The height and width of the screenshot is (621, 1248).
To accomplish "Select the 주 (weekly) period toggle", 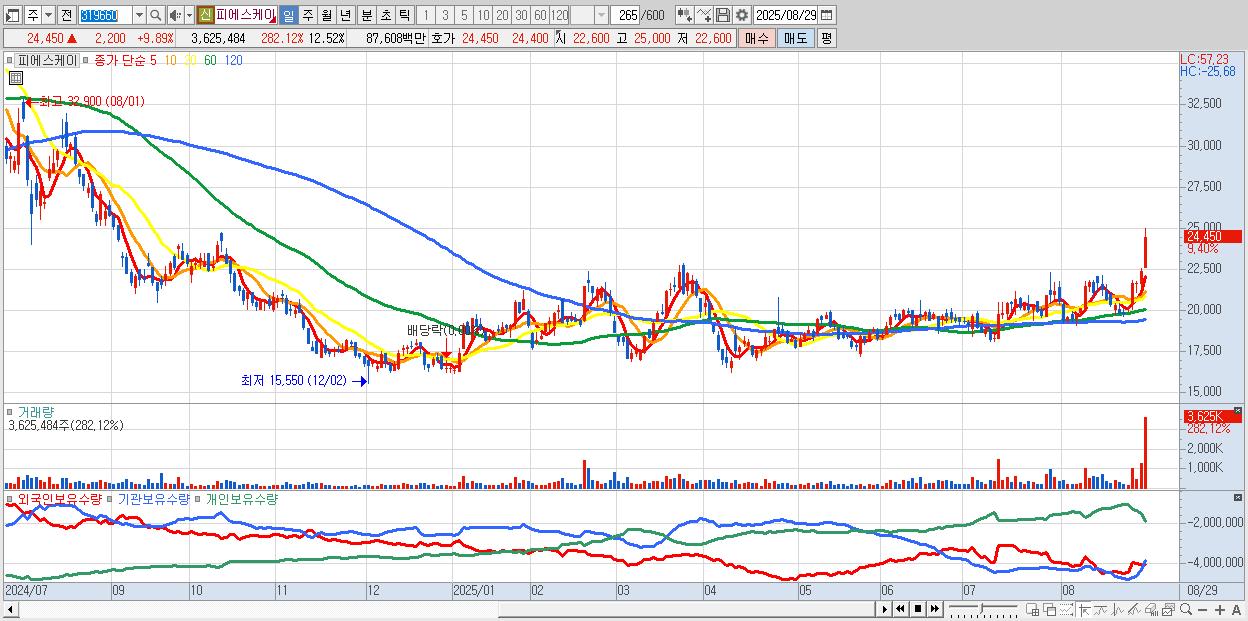I will tap(307, 15).
